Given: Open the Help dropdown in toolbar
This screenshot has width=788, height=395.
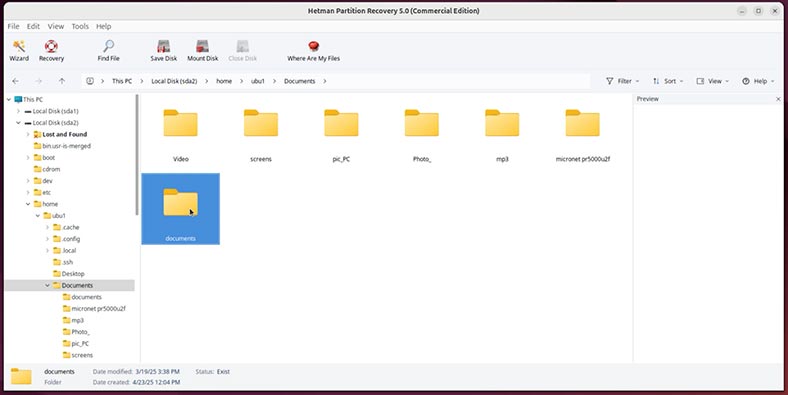Looking at the screenshot, I should pyautogui.click(x=758, y=81).
